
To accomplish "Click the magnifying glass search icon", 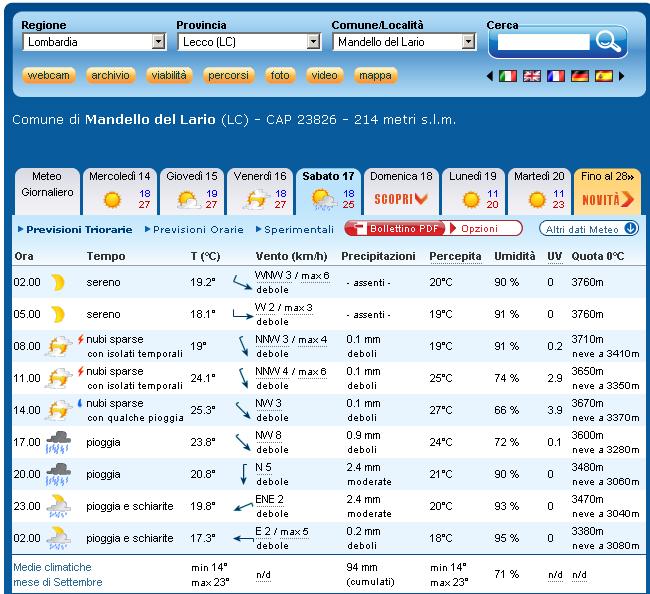I will coord(608,41).
